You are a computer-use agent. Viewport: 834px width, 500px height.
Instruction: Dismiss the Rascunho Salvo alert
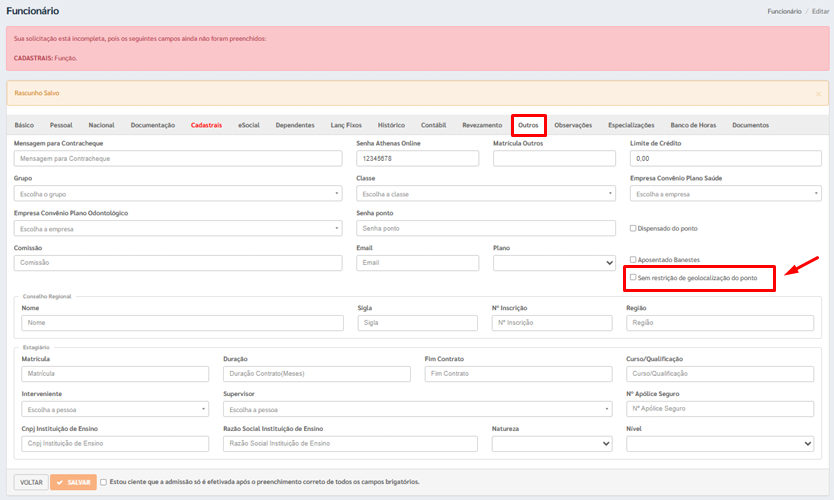click(x=817, y=93)
